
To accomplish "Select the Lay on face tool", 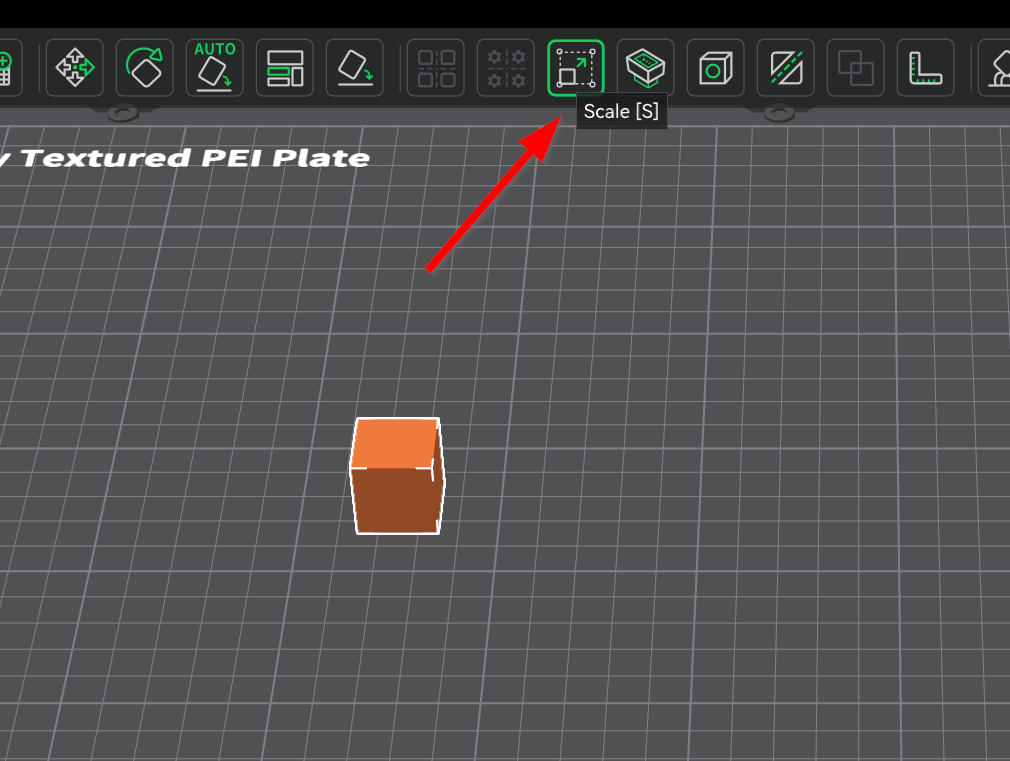I will click(355, 68).
